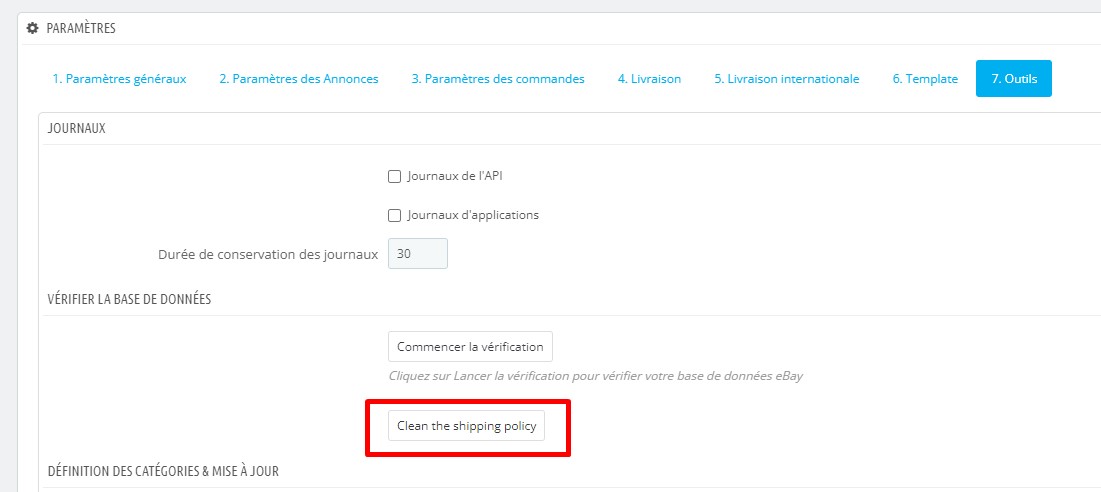Click the JOURNAUX section header
This screenshot has width=1101, height=492.
(77, 129)
